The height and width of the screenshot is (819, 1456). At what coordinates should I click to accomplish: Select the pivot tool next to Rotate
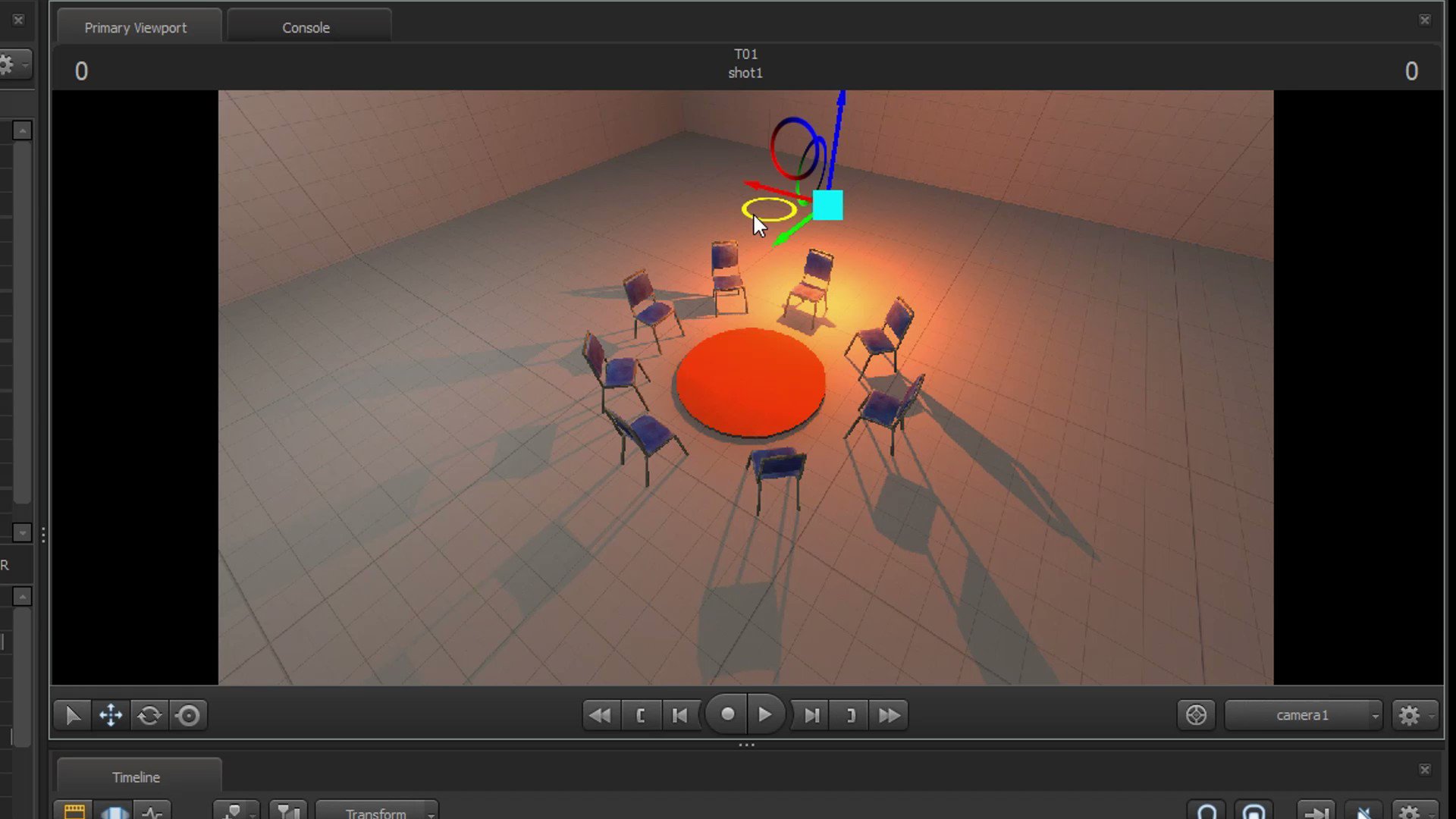pyautogui.click(x=188, y=714)
